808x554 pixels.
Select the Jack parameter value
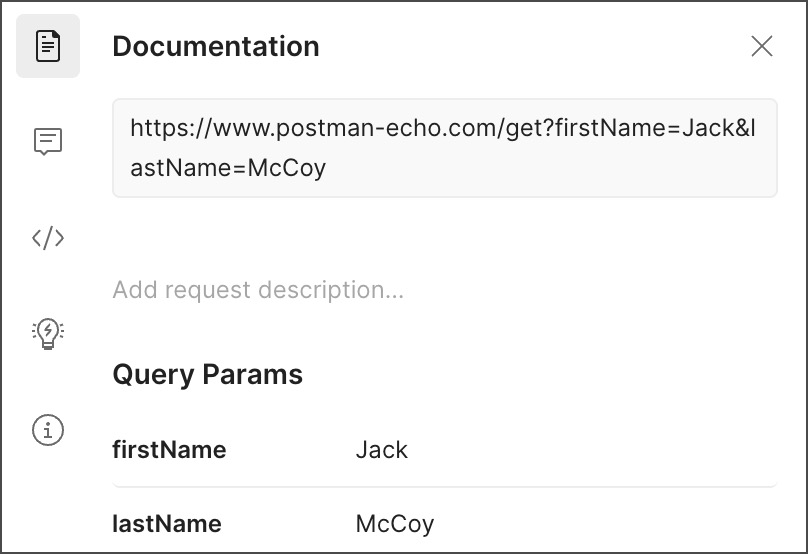[382, 450]
